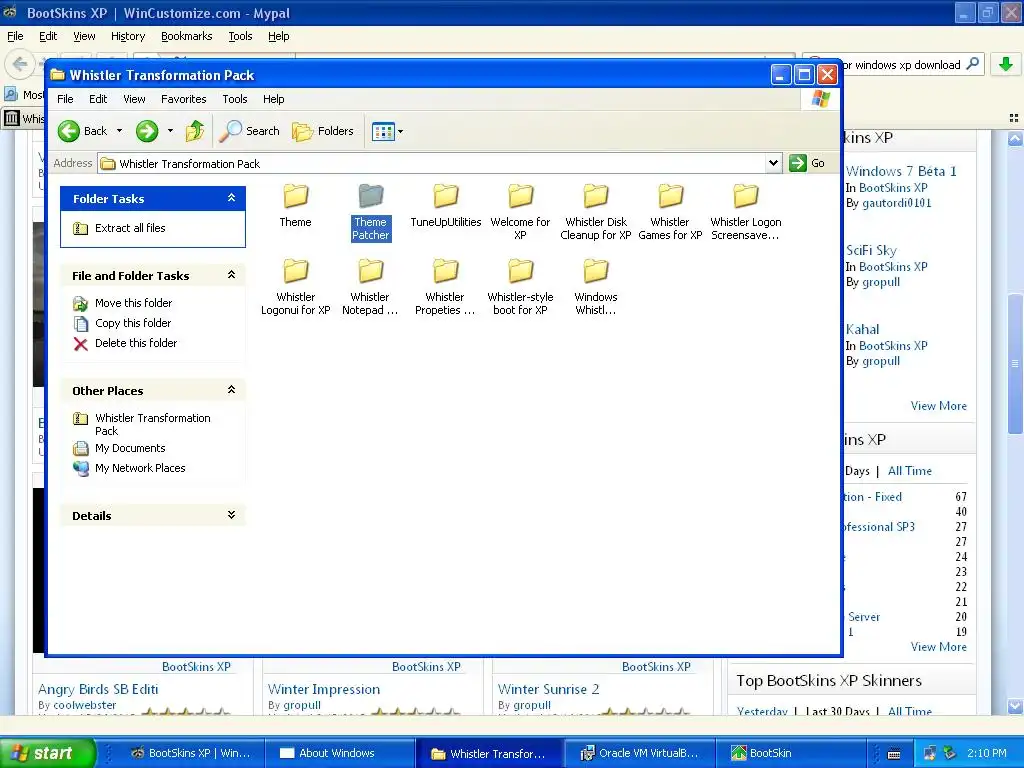Open the Windows 7 Beta 1 skin link
Viewport: 1024px width, 768px height.
pos(901,171)
